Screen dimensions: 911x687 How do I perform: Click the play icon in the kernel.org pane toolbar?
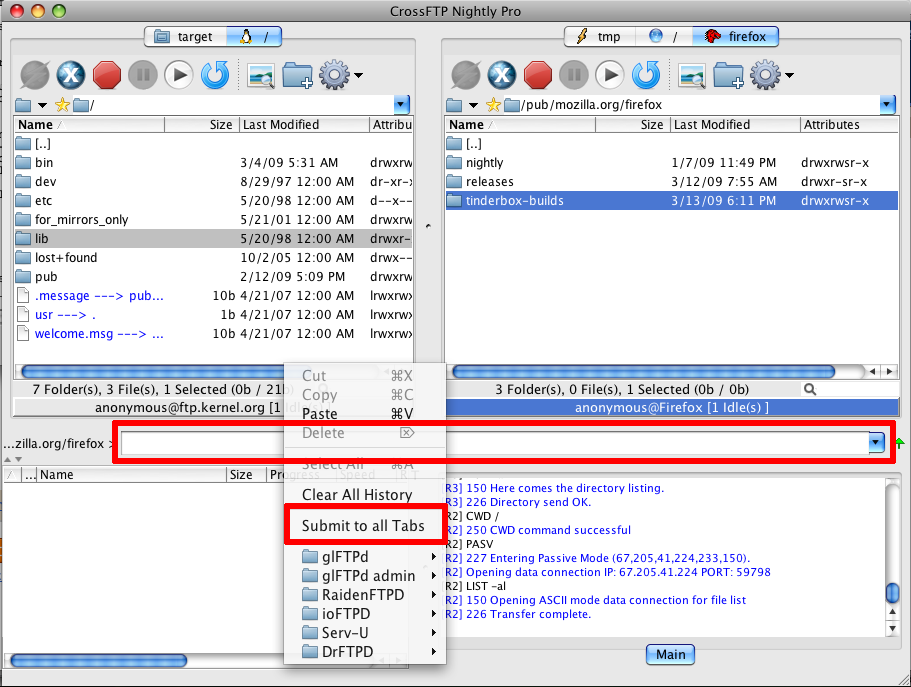point(179,76)
